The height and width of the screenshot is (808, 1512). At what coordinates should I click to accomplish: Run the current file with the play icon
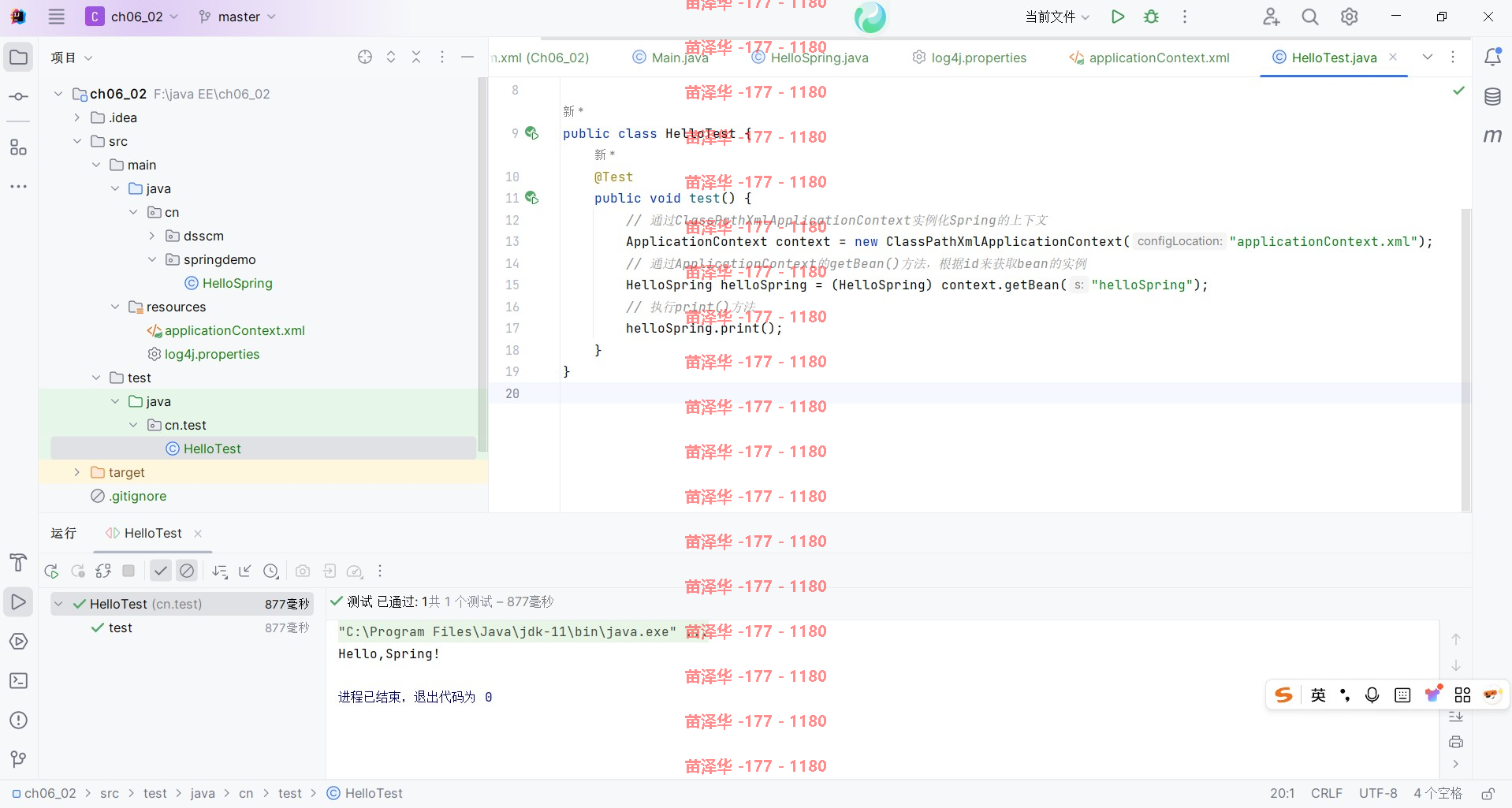click(x=1117, y=17)
